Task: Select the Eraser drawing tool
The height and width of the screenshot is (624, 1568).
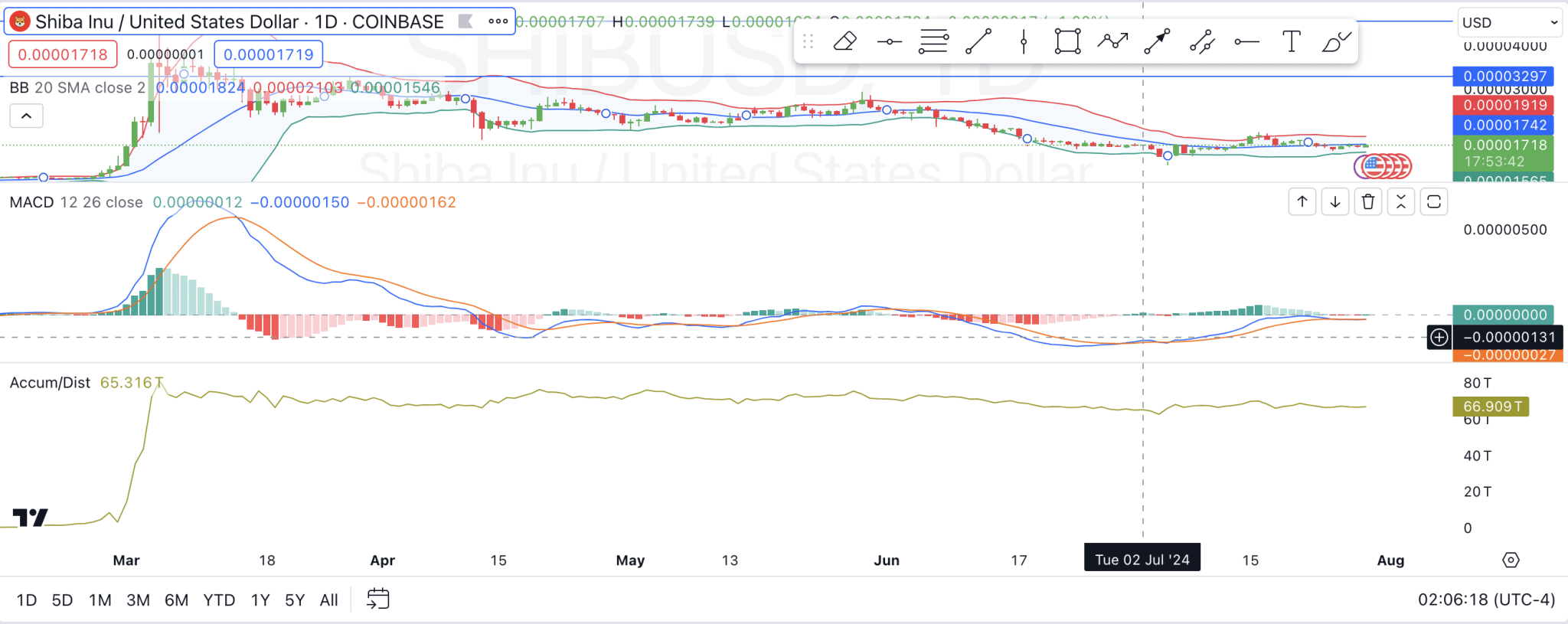Action: click(844, 41)
